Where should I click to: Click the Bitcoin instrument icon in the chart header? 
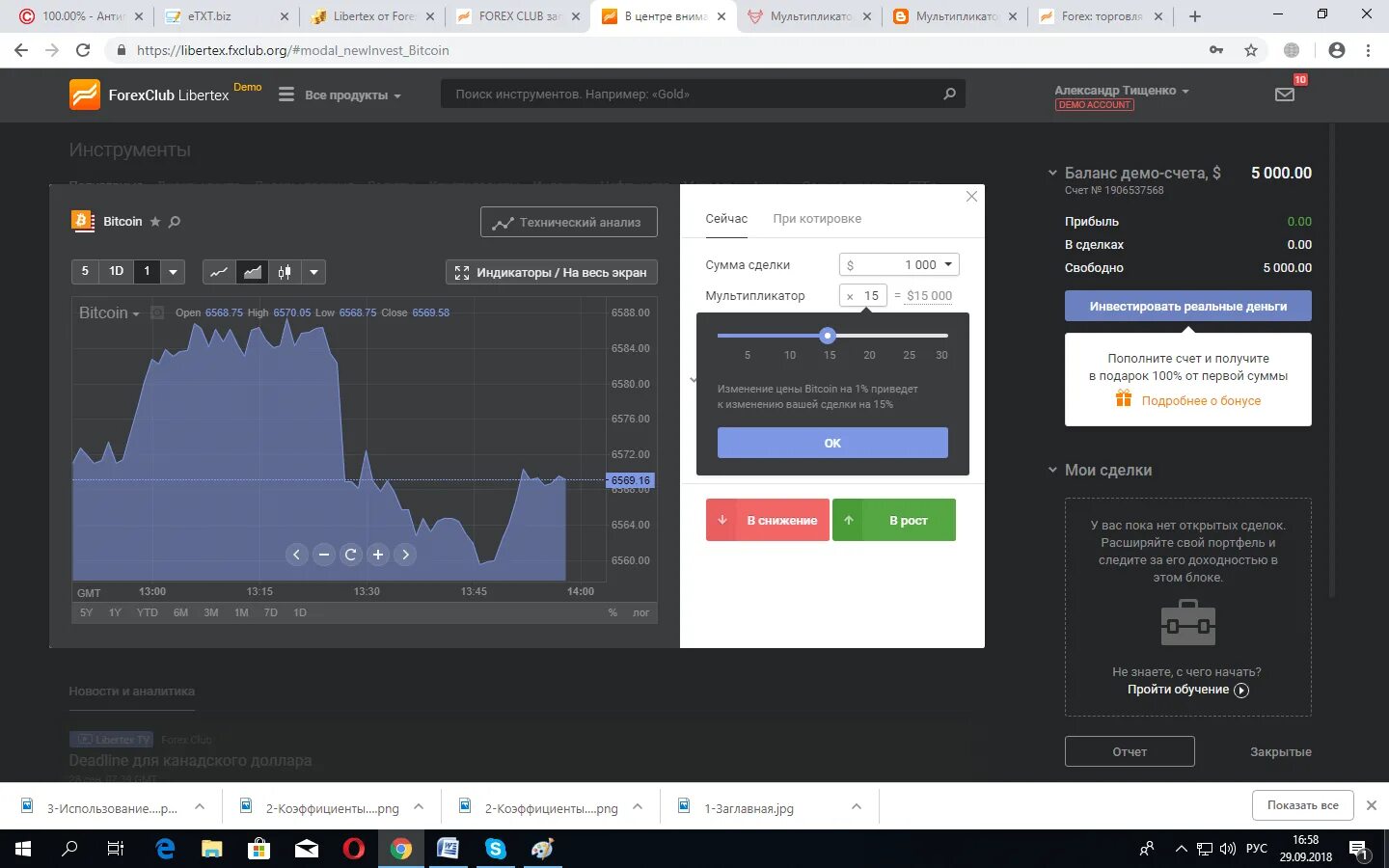point(83,221)
